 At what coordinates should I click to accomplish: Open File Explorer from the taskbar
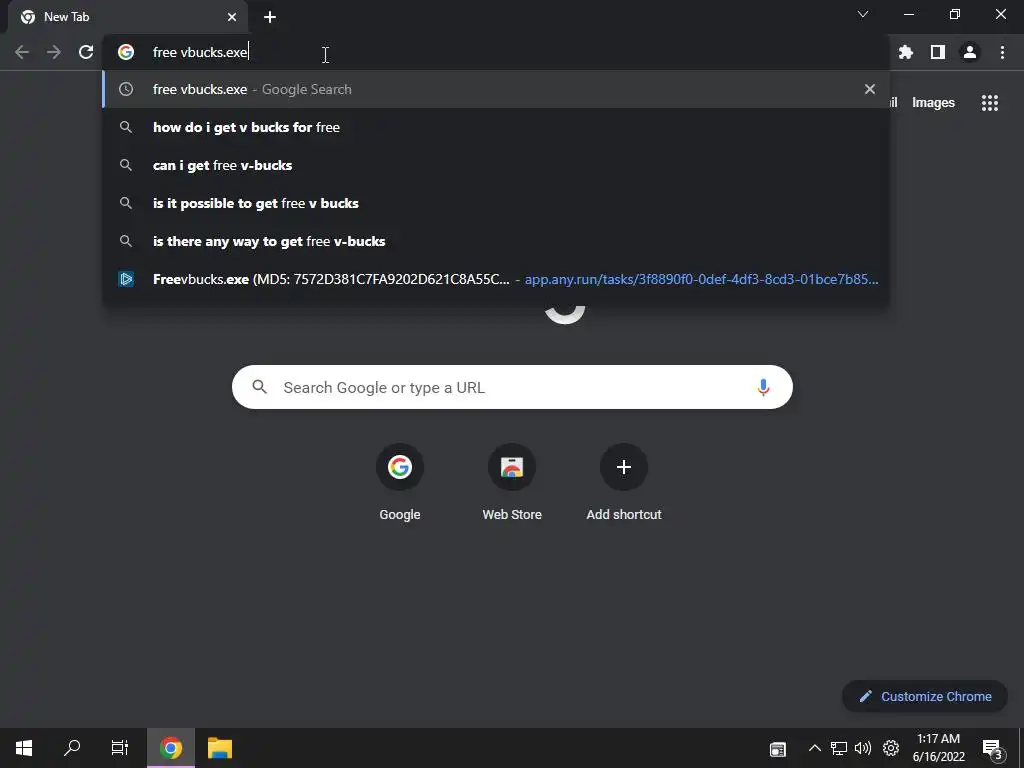click(220, 748)
